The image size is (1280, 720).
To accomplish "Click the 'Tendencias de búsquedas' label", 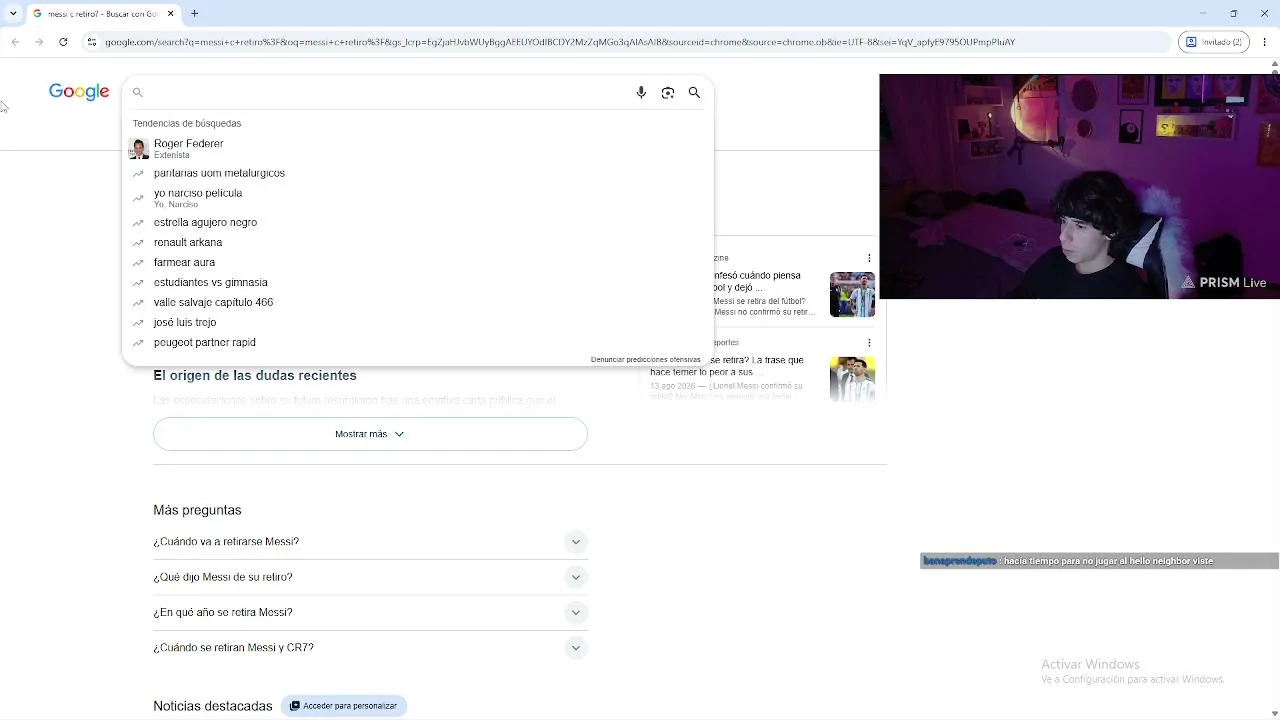I will click(187, 124).
